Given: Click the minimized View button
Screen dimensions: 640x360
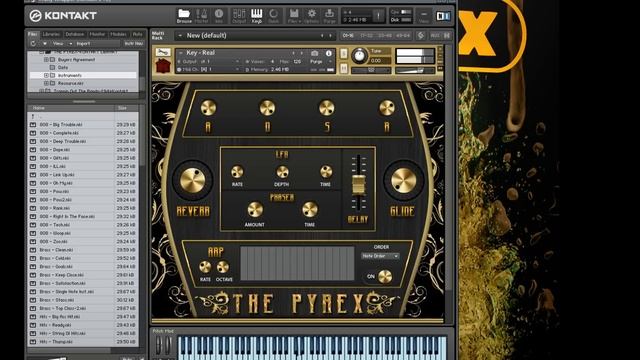Looking at the screenshot, I should tap(424, 16).
